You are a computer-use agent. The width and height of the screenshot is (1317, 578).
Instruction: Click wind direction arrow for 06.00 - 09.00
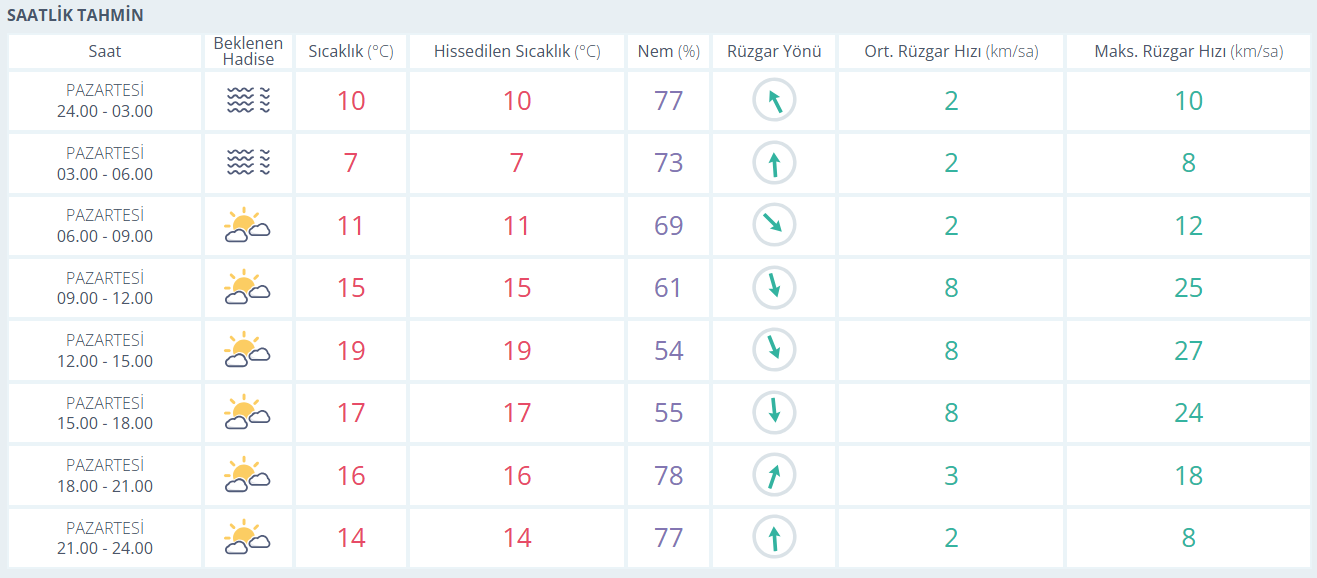point(774,225)
